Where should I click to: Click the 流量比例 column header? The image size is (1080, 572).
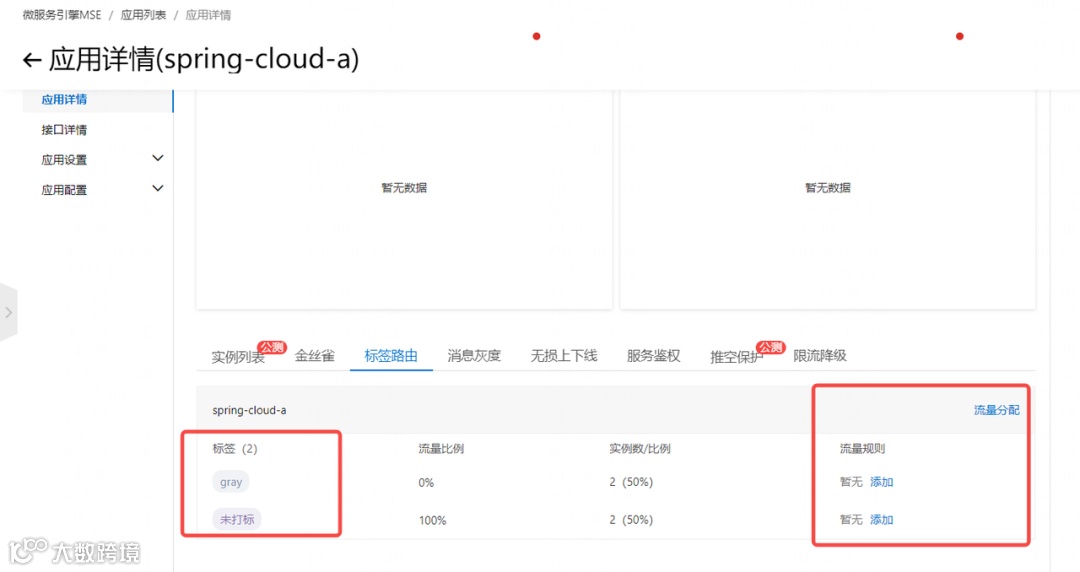point(441,449)
